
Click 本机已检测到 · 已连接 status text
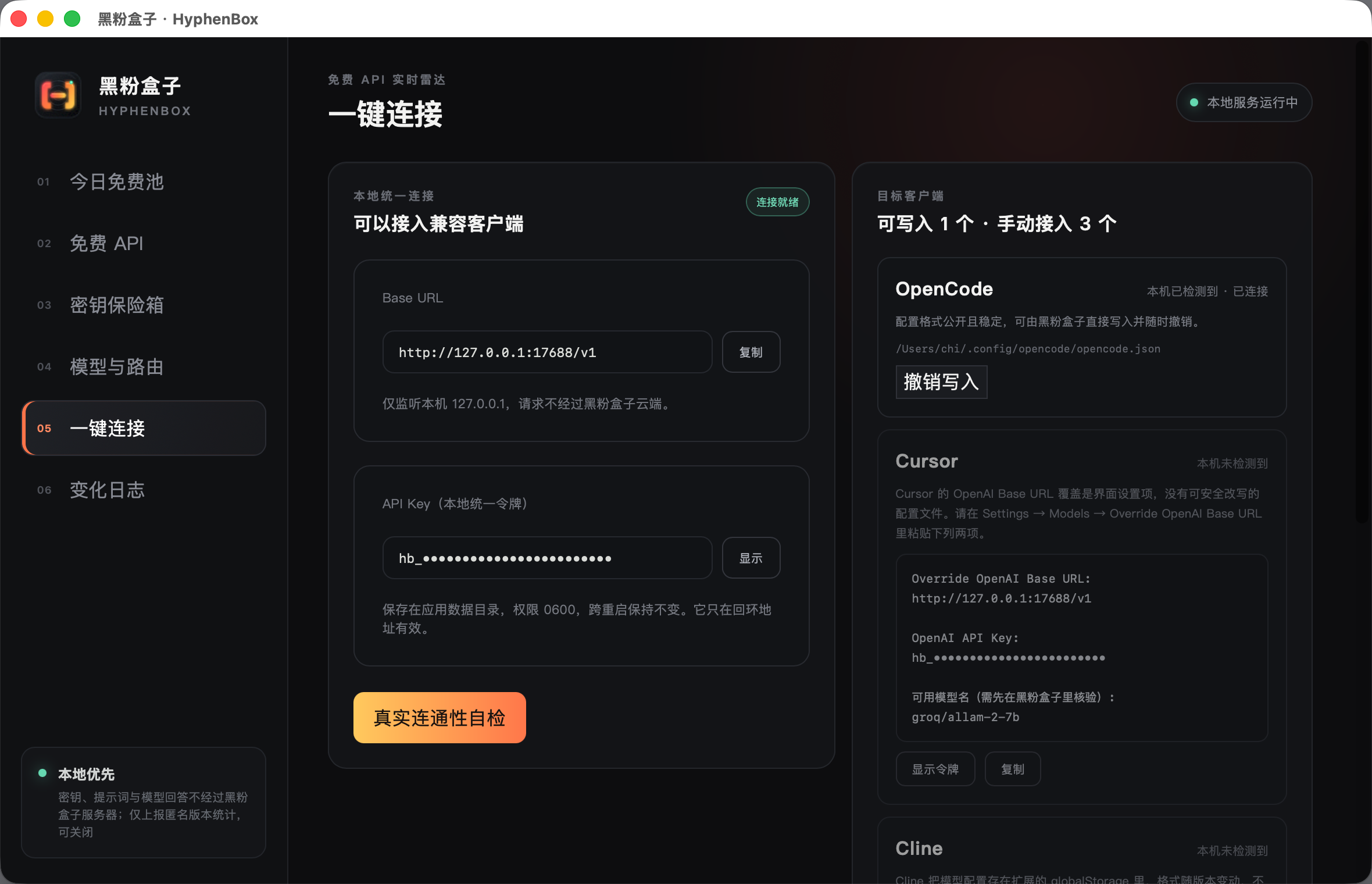click(x=1207, y=291)
